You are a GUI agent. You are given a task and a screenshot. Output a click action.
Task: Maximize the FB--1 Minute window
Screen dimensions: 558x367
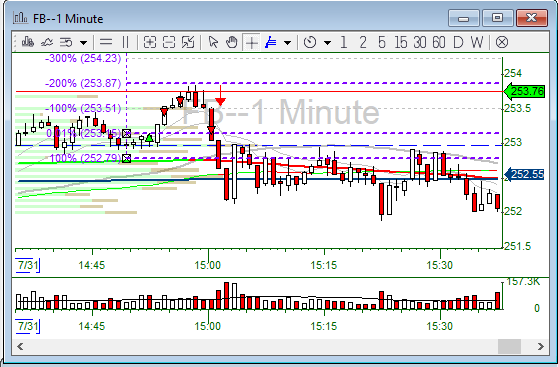pyautogui.click(x=497, y=18)
